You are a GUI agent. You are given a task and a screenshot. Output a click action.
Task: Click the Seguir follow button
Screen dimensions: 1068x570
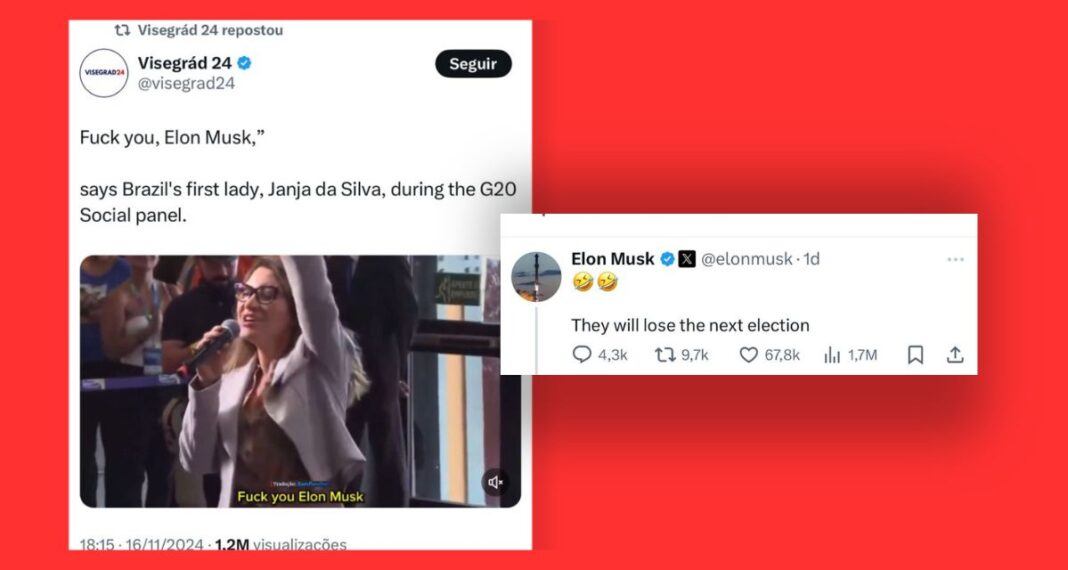click(473, 64)
